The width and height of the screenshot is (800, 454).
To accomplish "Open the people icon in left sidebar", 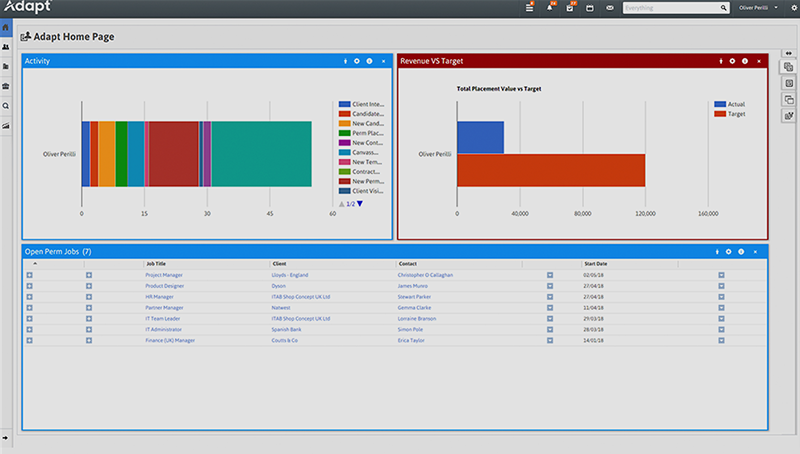I will tap(6, 47).
